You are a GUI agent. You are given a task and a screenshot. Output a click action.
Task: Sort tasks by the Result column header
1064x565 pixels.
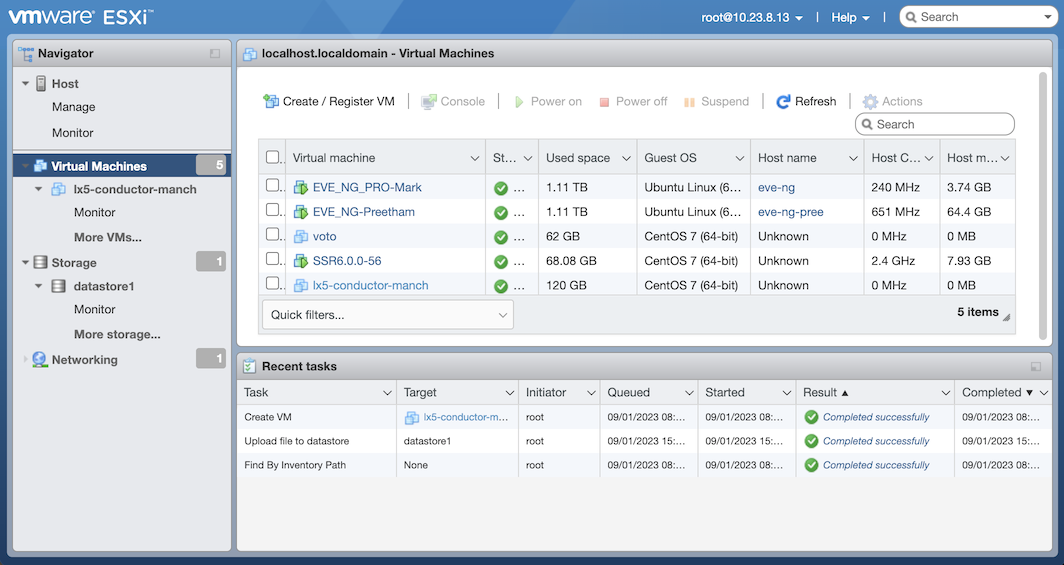coord(821,393)
